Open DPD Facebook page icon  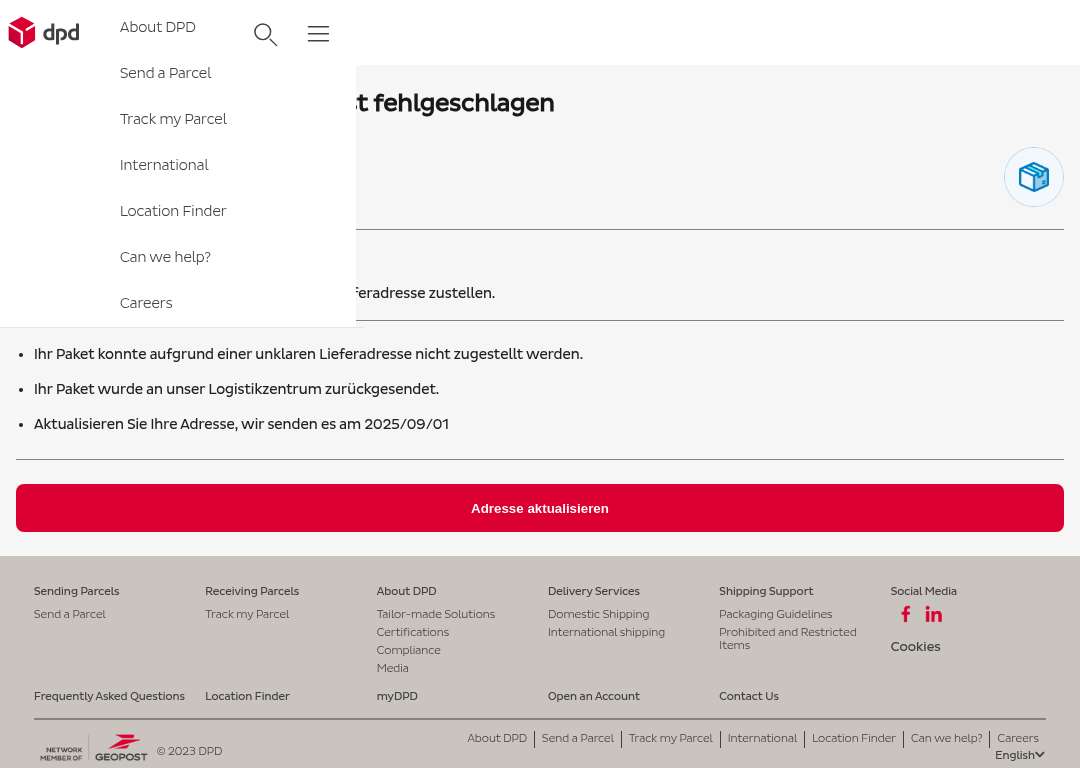click(x=905, y=614)
